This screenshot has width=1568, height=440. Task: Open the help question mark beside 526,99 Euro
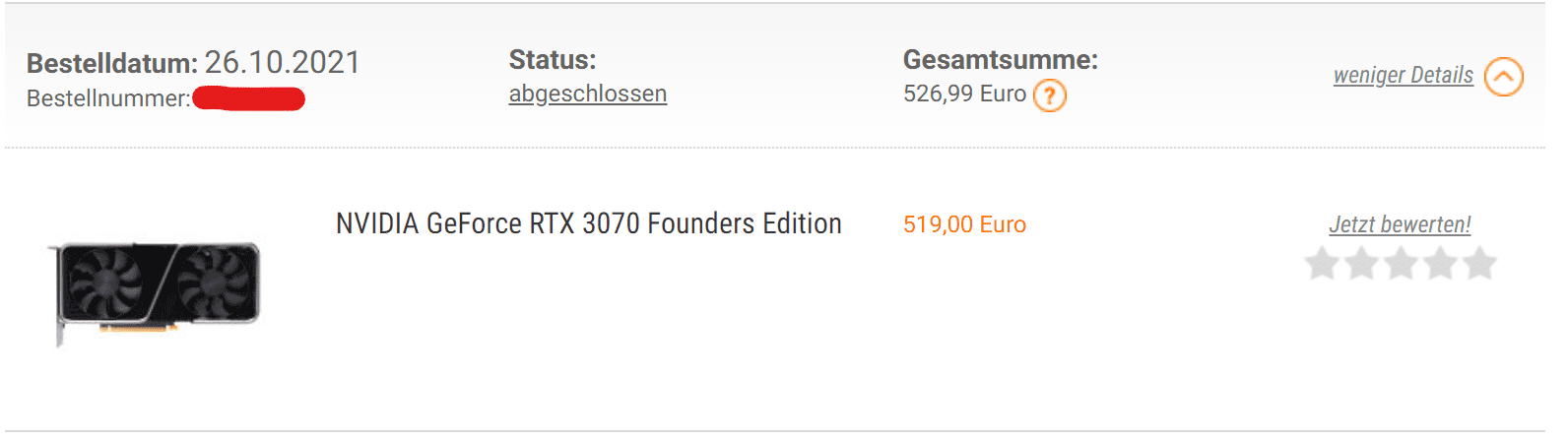coord(1050,95)
